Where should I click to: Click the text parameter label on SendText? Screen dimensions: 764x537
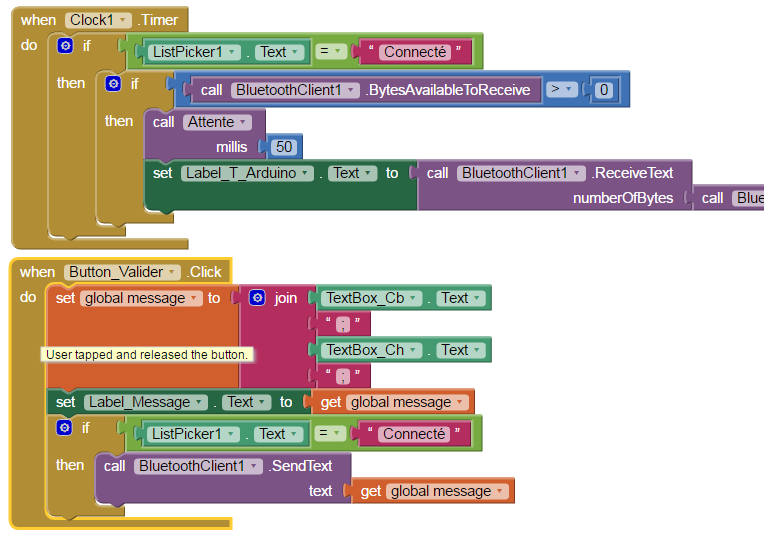[320, 491]
